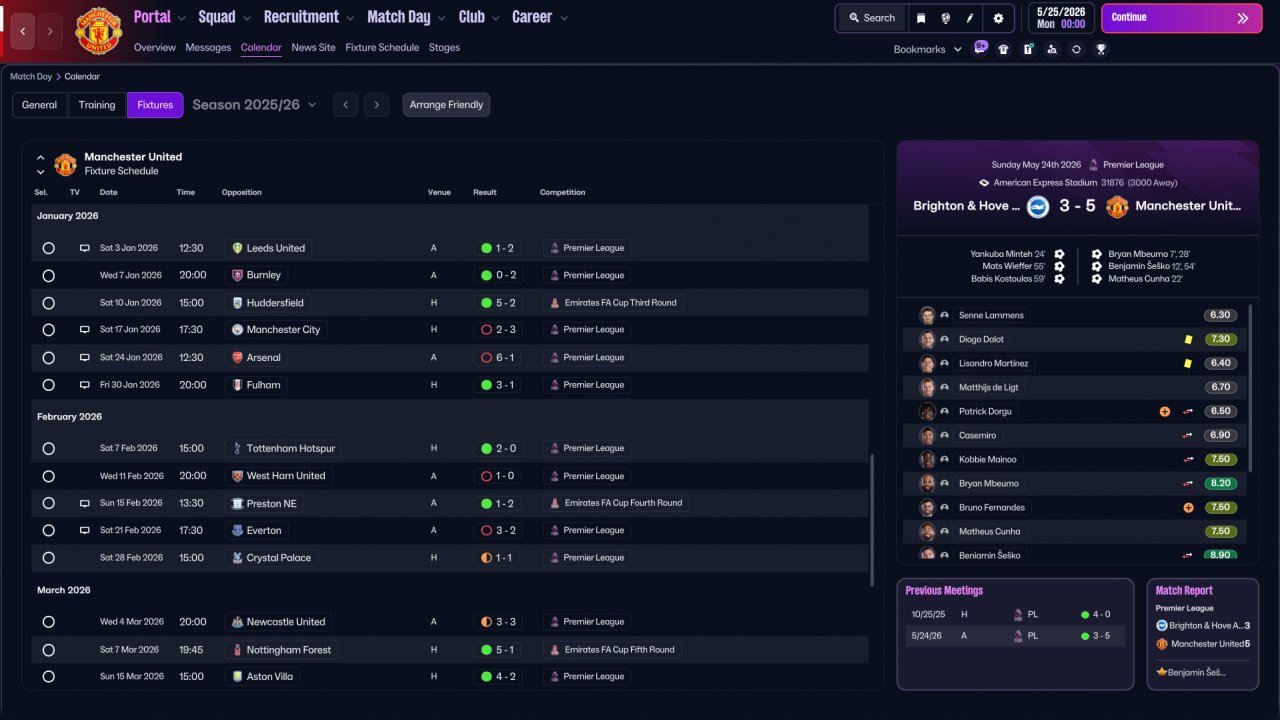Click the scouting search icon in bookmarks row

(x=1052, y=49)
